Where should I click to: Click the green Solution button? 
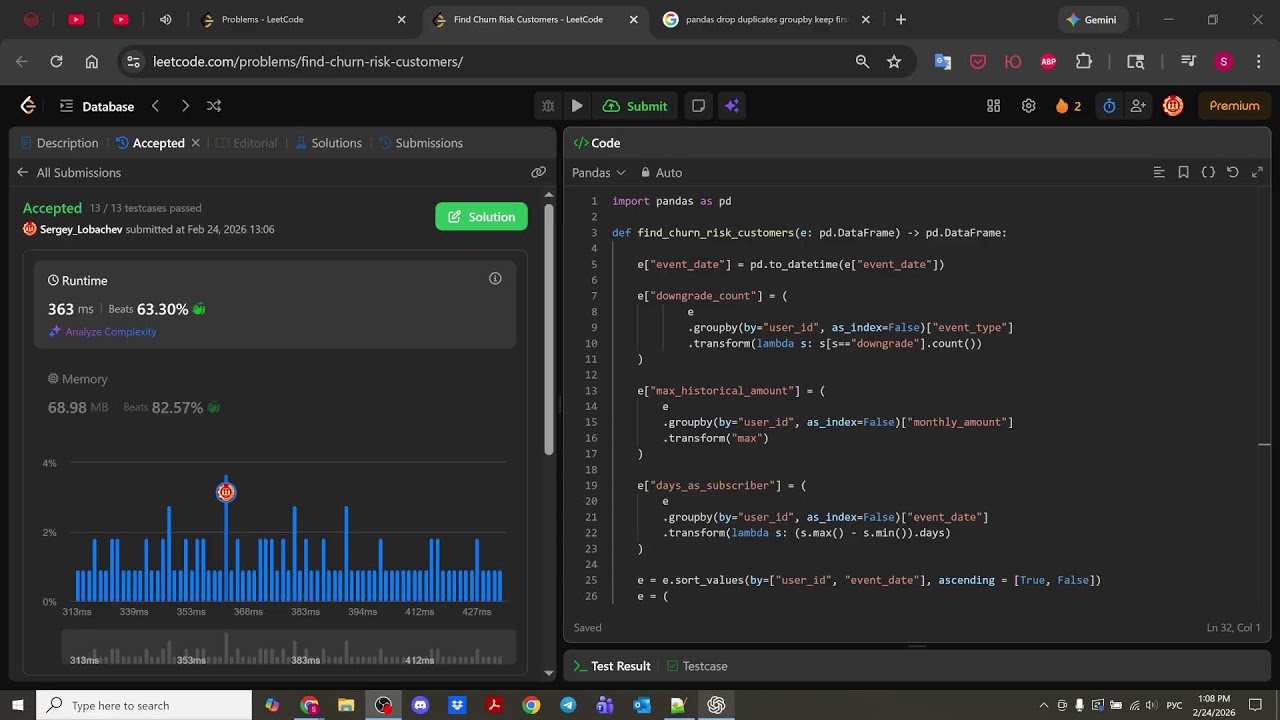point(481,217)
